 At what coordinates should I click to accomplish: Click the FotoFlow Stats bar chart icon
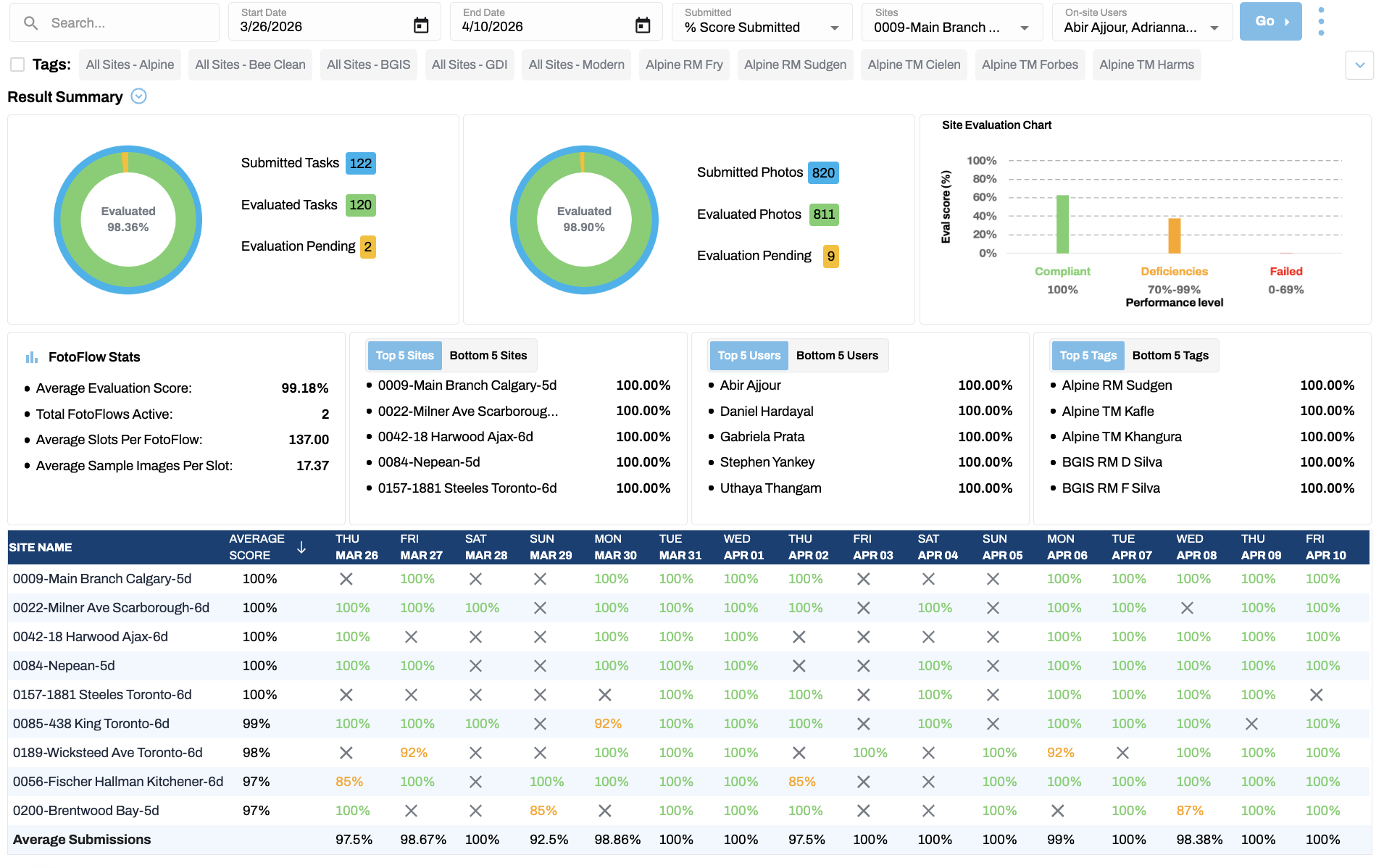coord(30,356)
